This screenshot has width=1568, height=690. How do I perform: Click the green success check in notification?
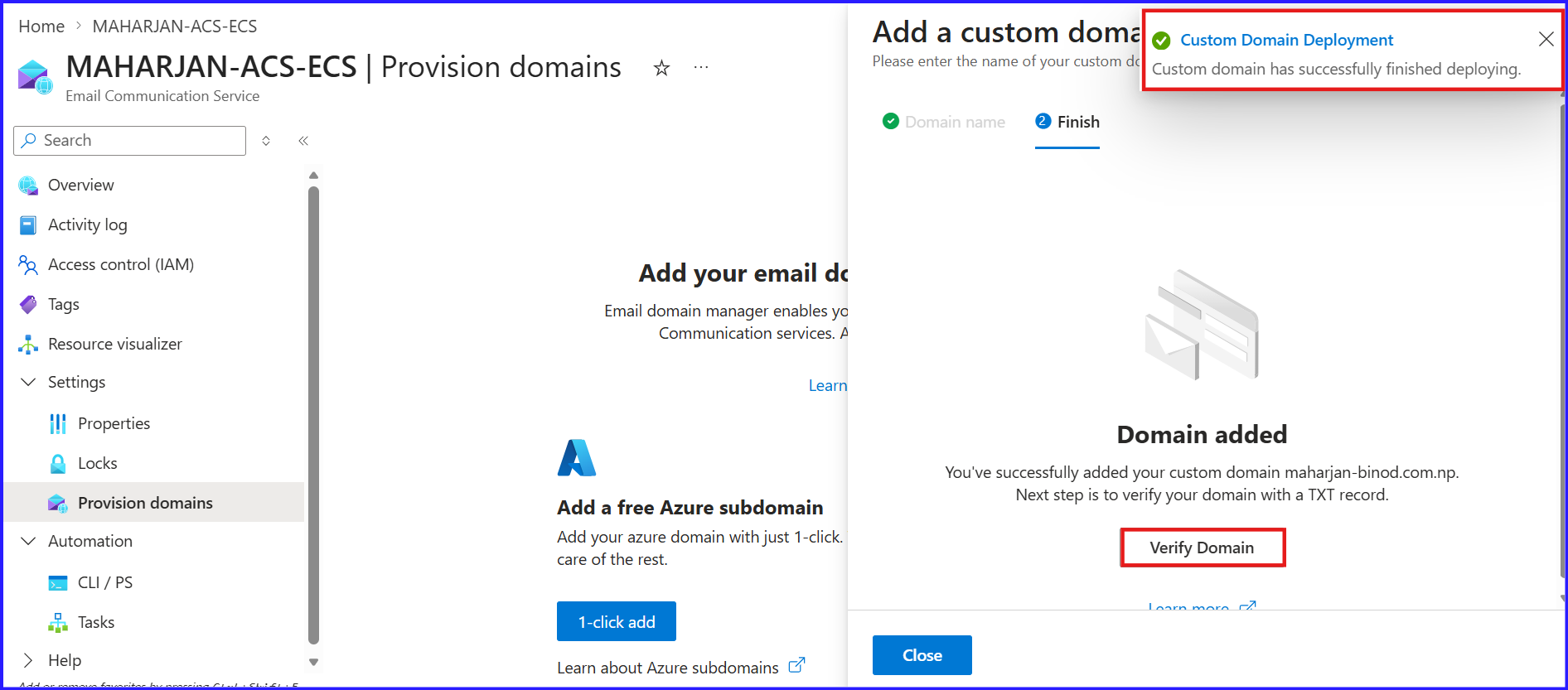pyautogui.click(x=1162, y=41)
